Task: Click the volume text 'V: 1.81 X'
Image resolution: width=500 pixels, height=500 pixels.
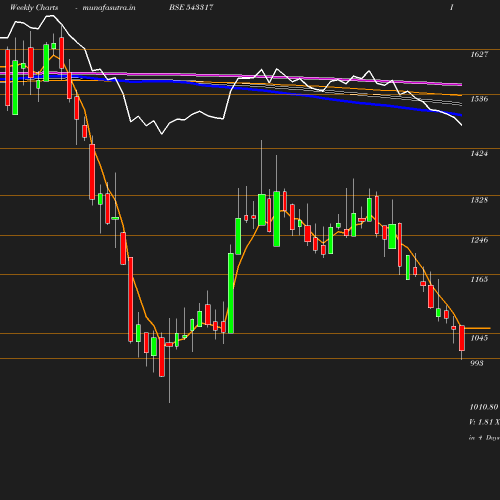Action: (x=484, y=422)
